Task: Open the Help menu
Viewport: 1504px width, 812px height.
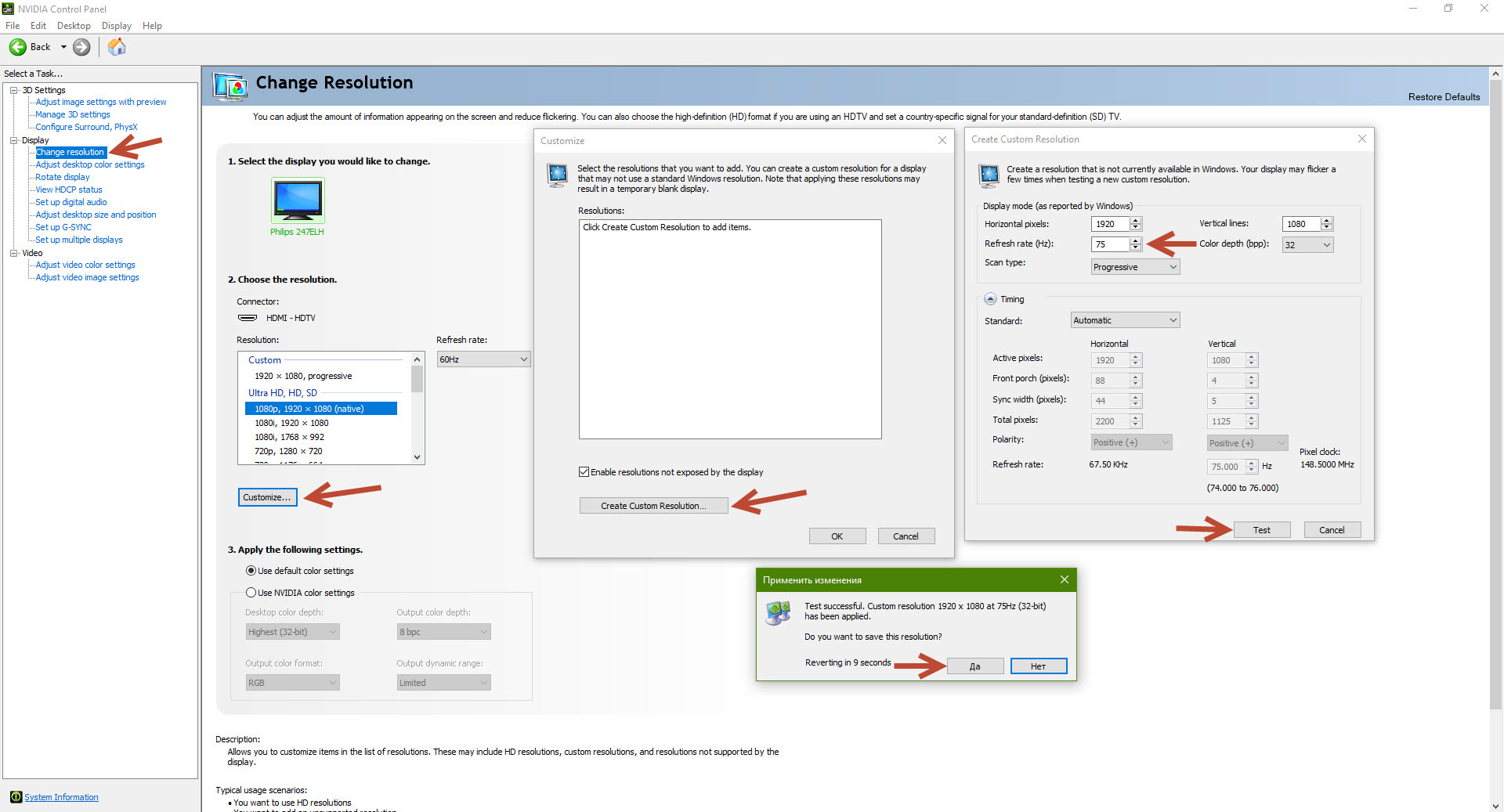Action: coord(152,26)
